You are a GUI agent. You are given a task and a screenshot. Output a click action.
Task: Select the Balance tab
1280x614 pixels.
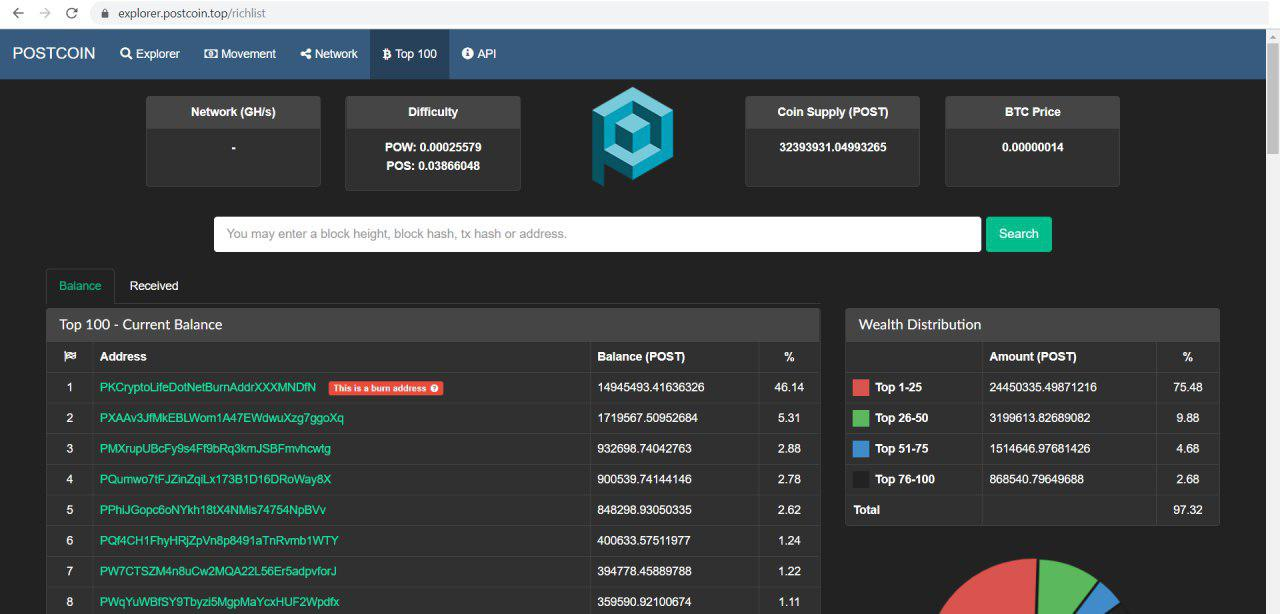[80, 286]
